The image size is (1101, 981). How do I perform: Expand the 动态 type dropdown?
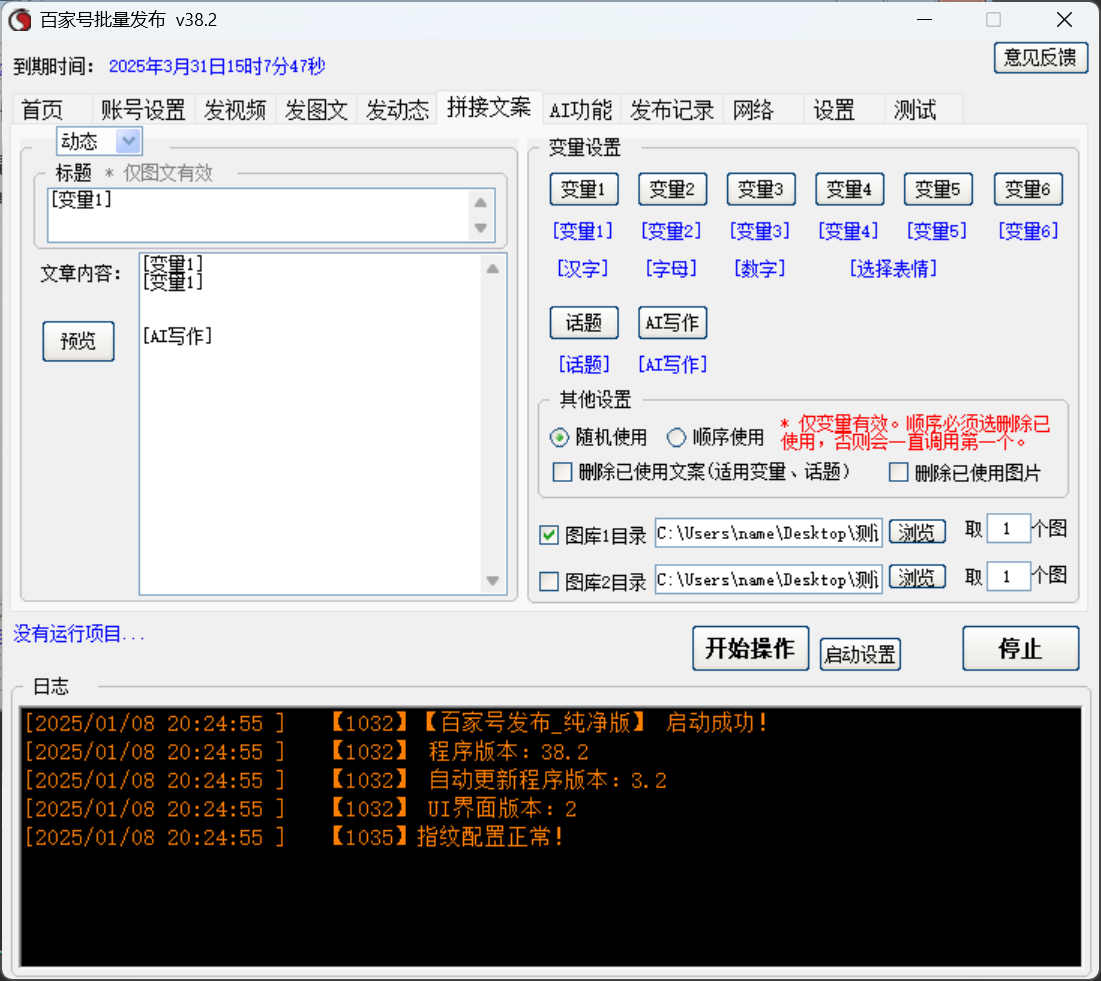click(128, 141)
